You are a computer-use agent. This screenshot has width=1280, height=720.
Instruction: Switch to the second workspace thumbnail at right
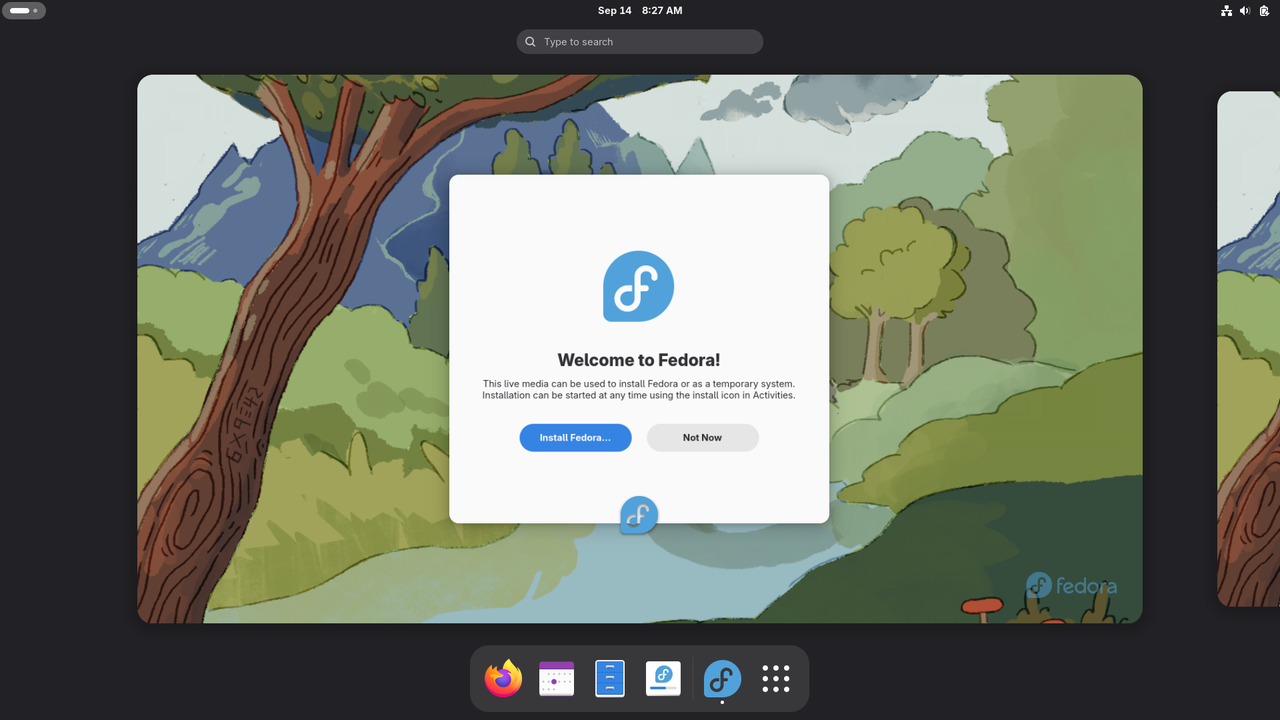pos(1248,349)
